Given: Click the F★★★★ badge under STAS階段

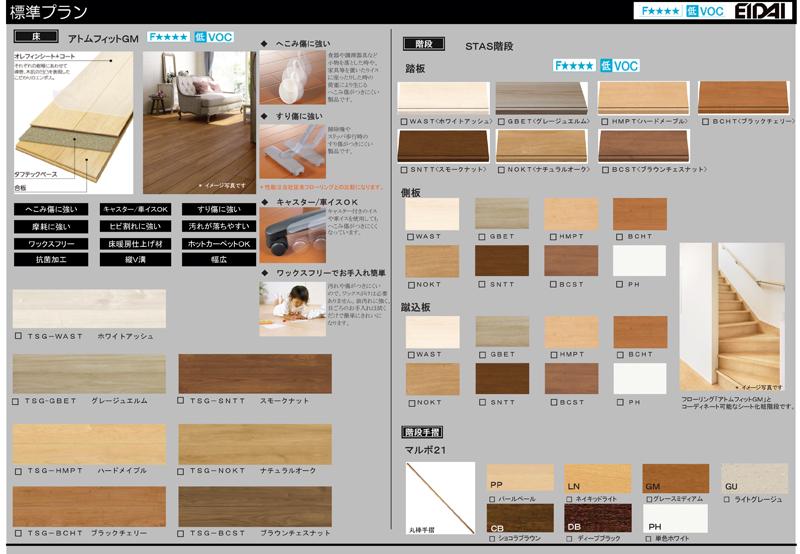Looking at the screenshot, I should click(x=574, y=66).
